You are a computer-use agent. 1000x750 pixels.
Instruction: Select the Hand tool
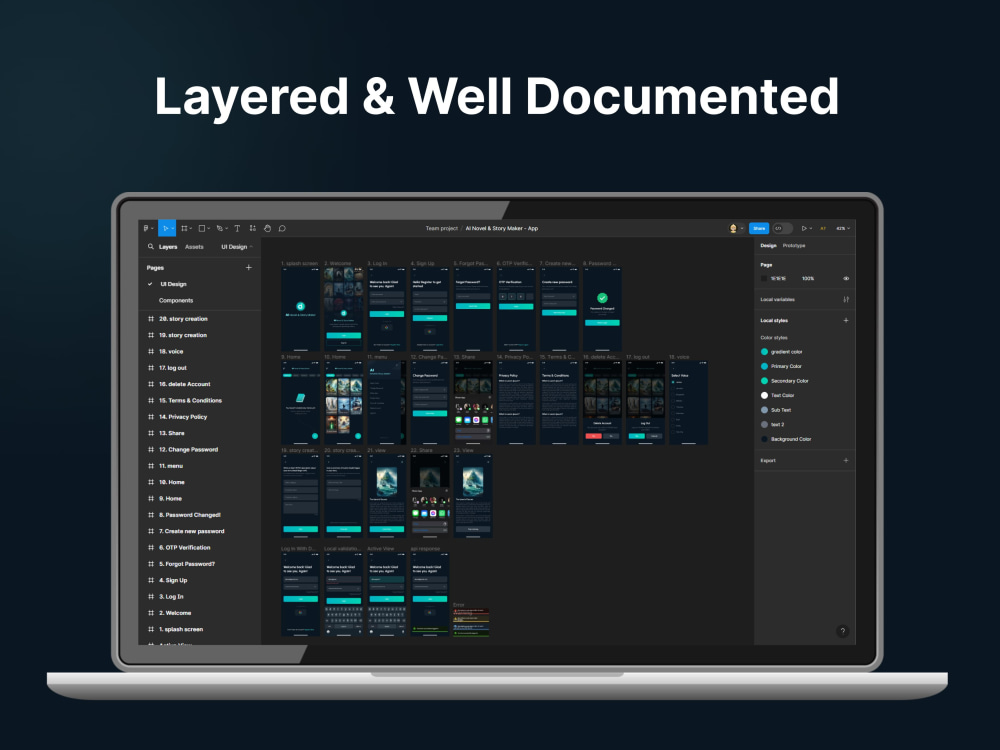point(267,228)
